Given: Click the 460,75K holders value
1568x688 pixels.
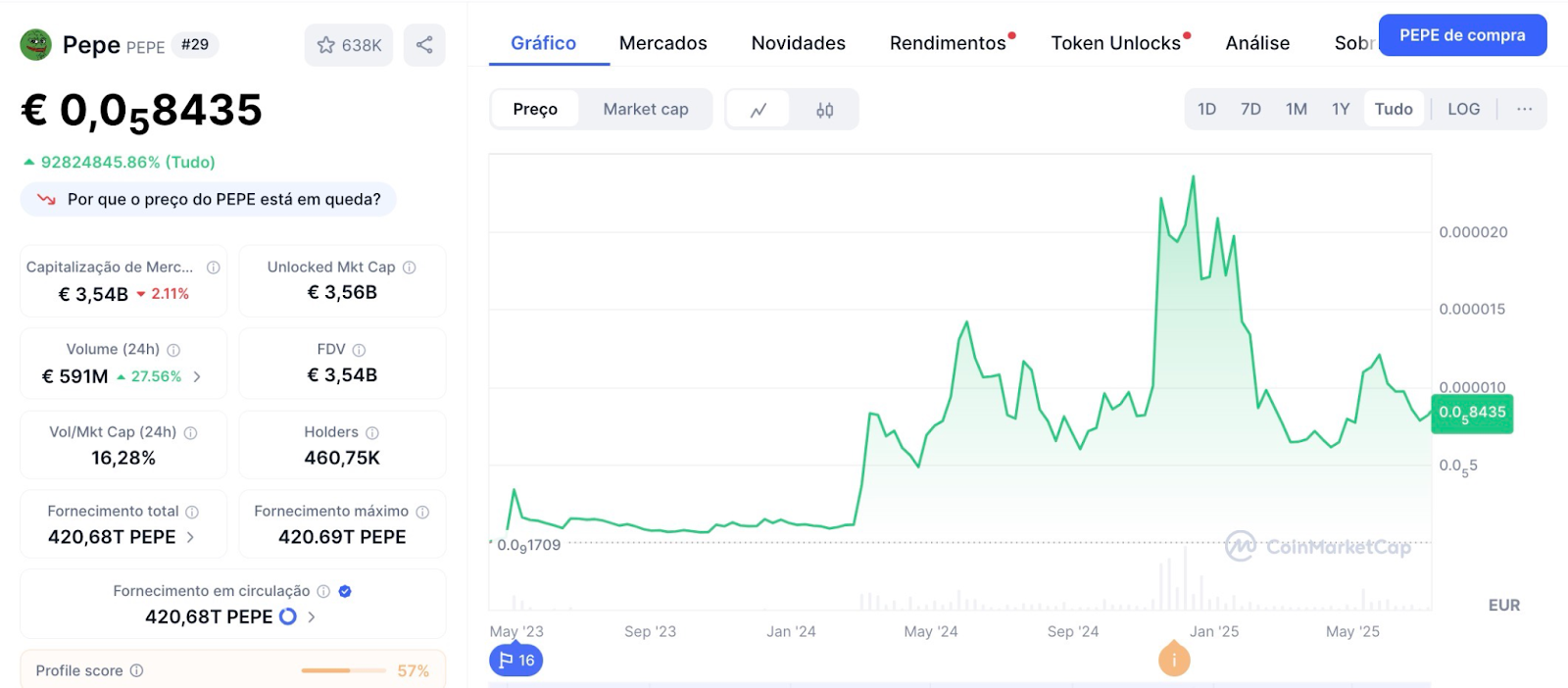Looking at the screenshot, I should (x=342, y=458).
